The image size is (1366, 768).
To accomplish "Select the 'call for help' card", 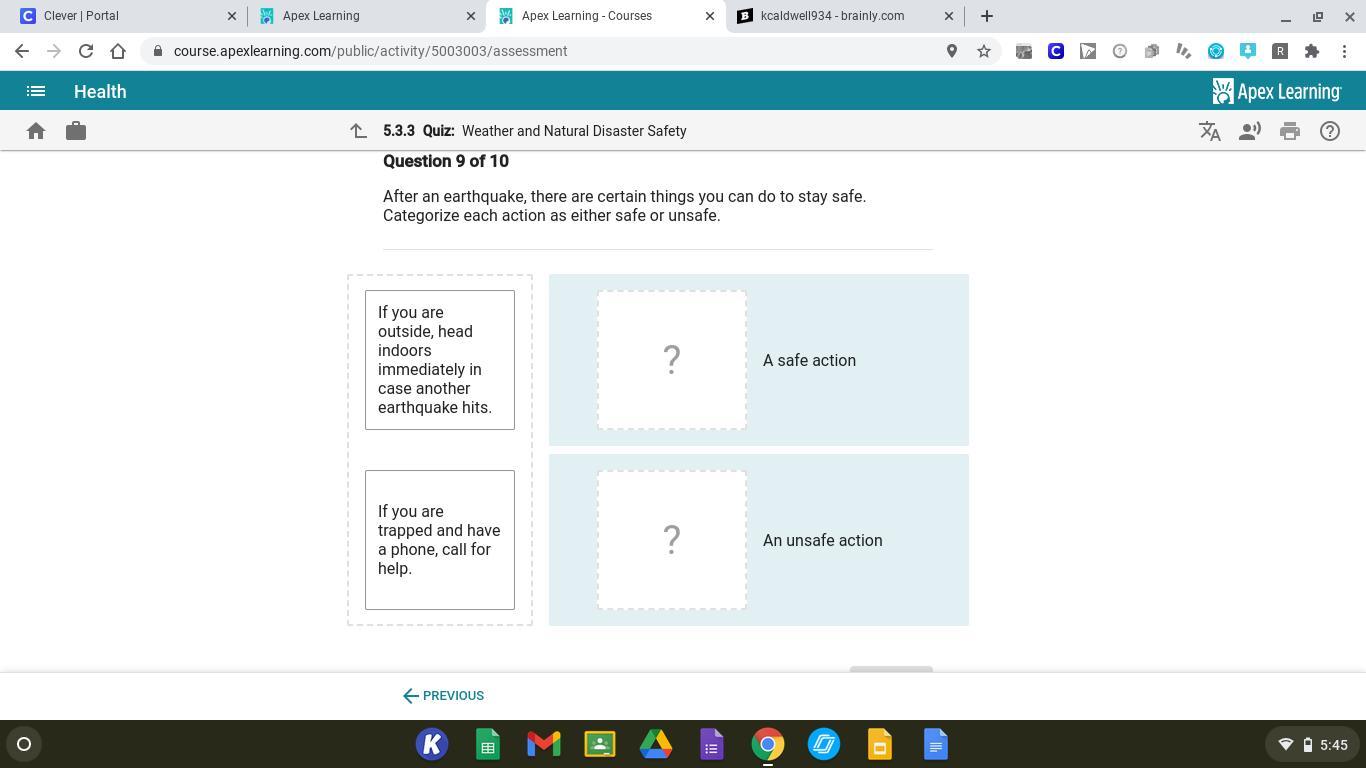I will tap(440, 540).
